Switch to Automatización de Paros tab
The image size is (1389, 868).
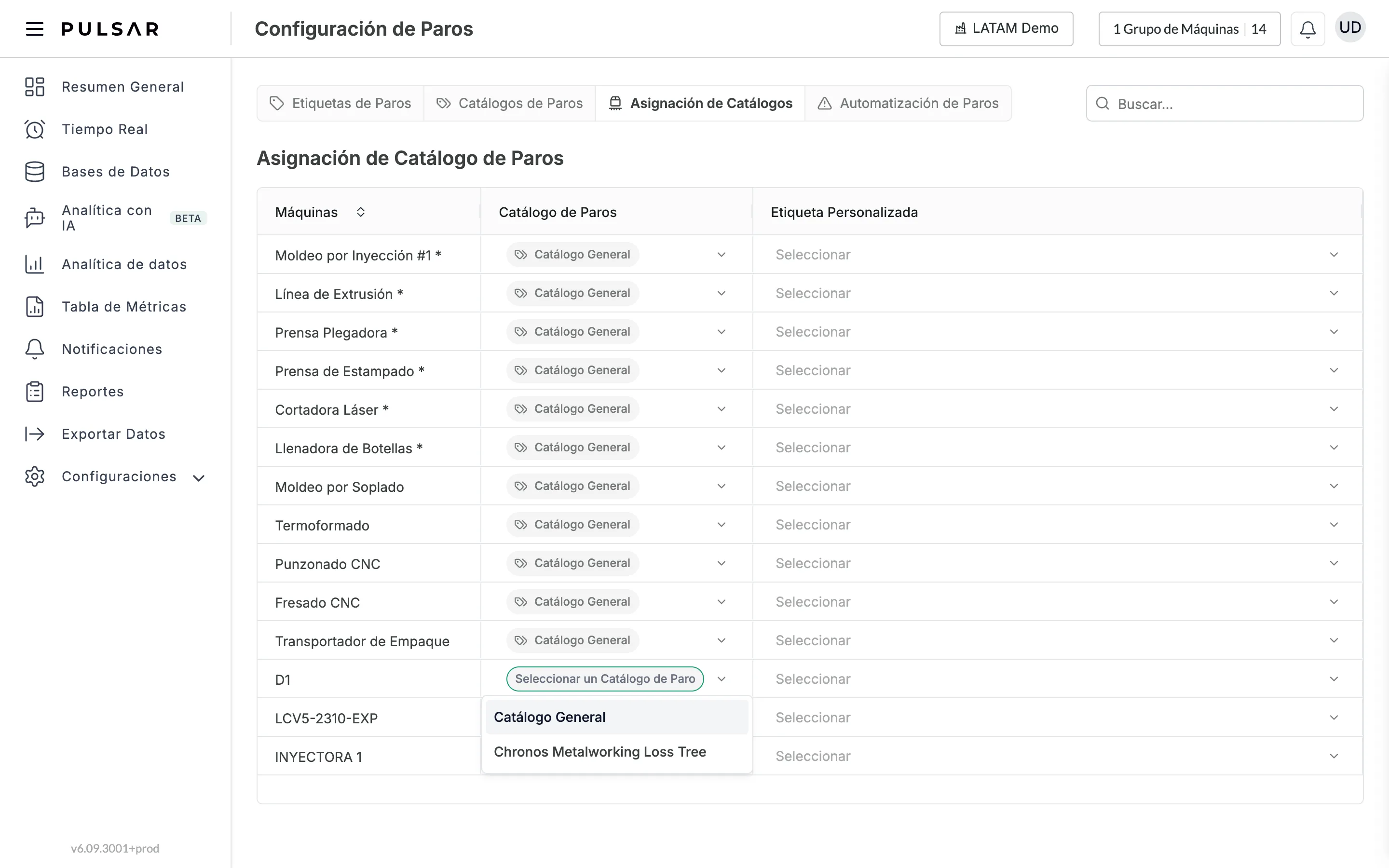point(908,103)
